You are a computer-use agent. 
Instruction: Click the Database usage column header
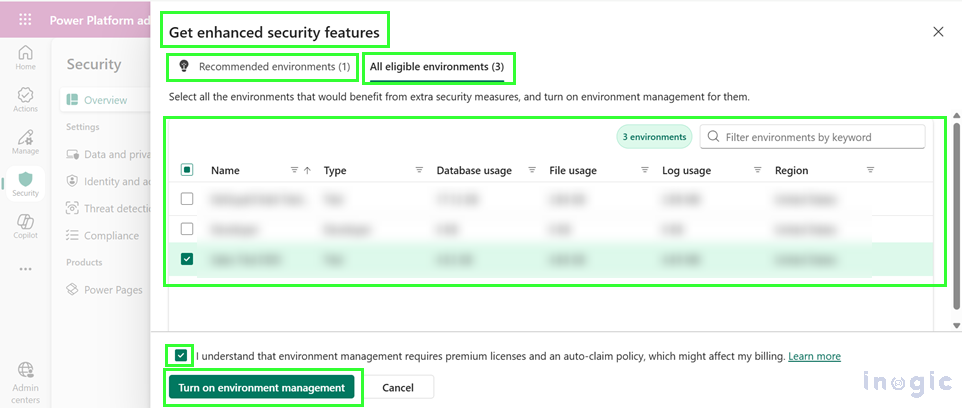pos(474,171)
